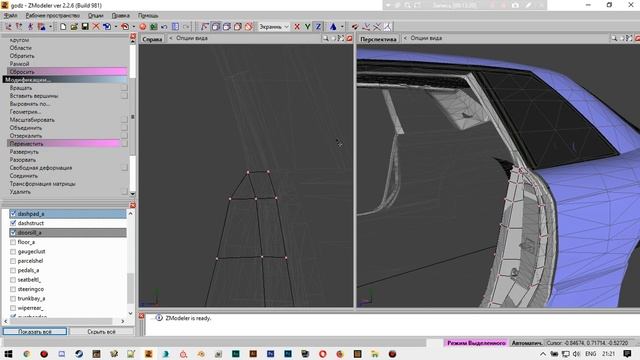Open Windows Start button on taskbar
Image resolution: width=640 pixels, height=360 pixels.
tap(8, 353)
